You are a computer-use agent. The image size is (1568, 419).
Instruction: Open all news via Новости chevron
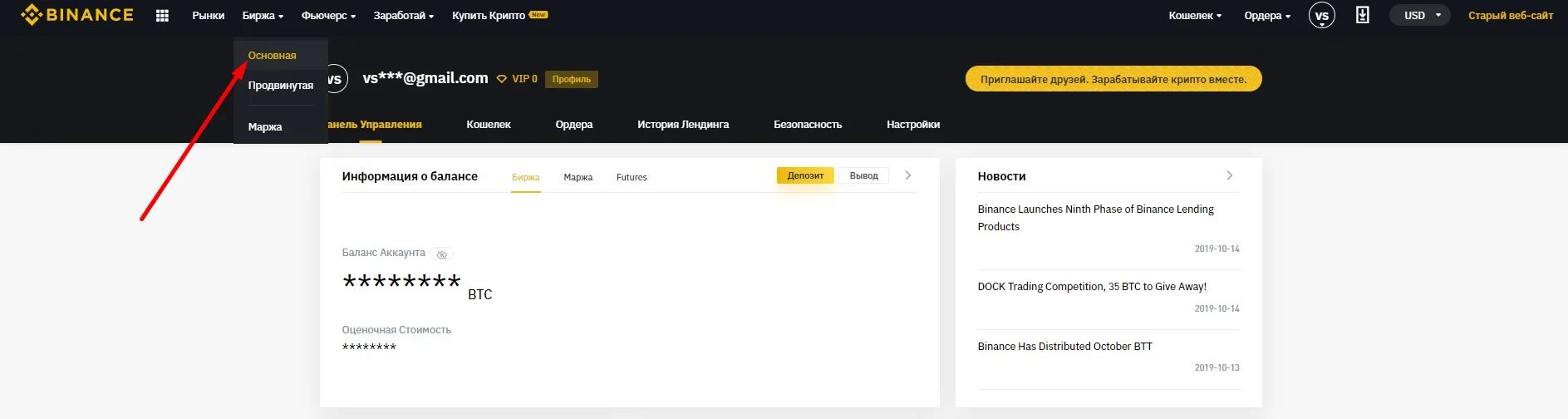pos(1230,175)
